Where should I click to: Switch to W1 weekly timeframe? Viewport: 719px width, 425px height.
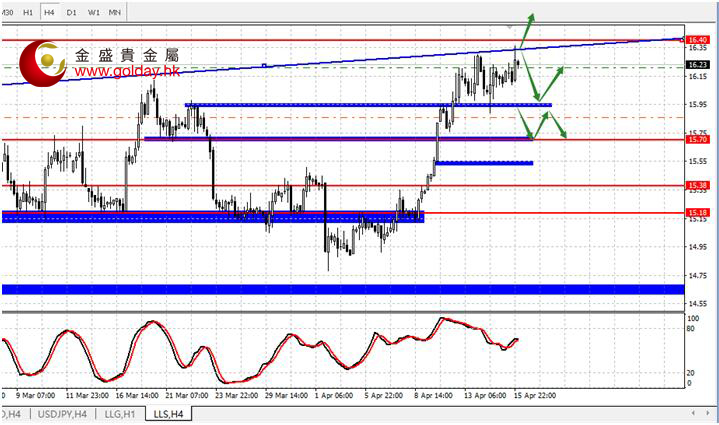[93, 13]
